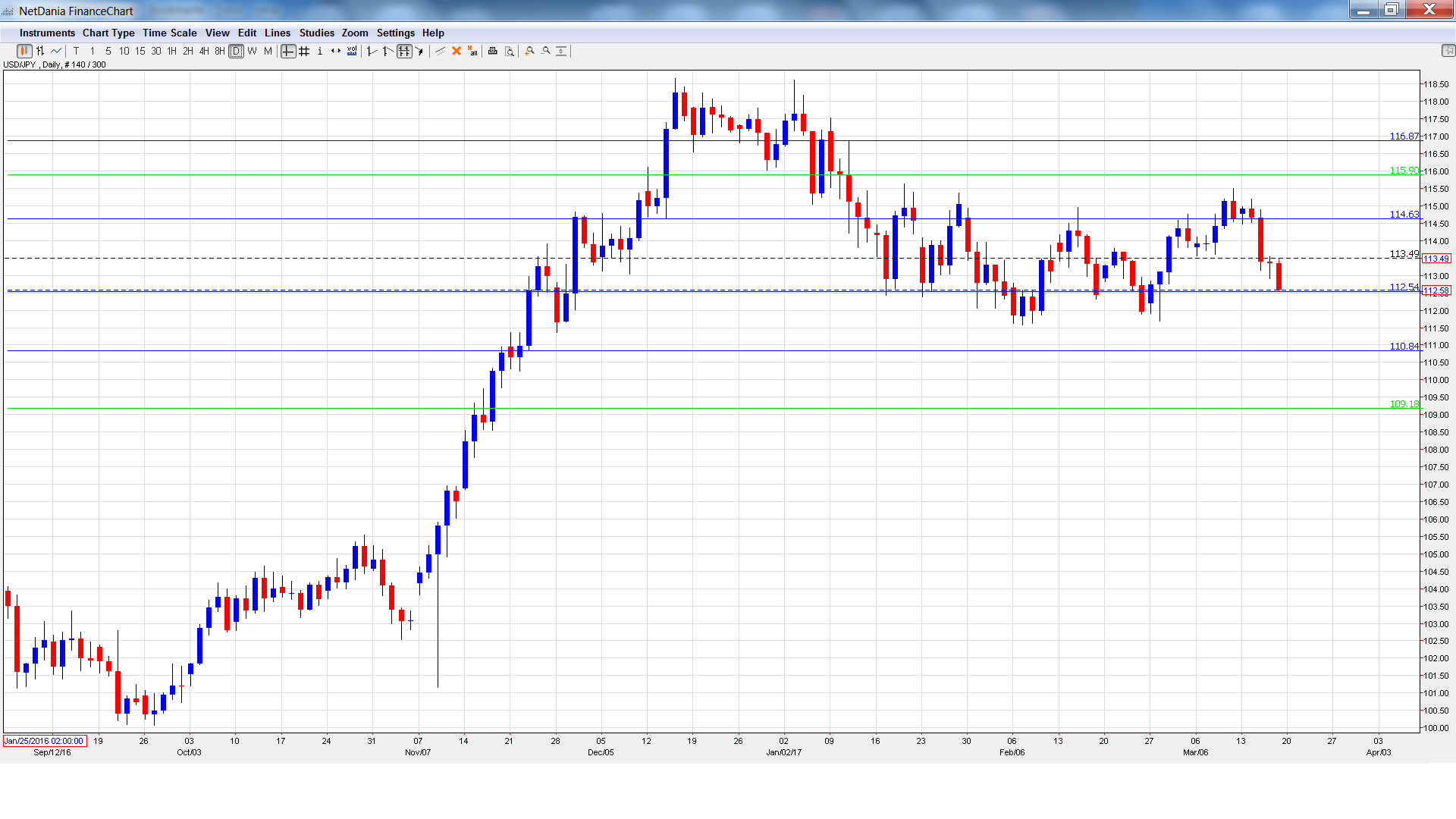Select the 4H time scale button
Image resolution: width=1456 pixels, height=819 pixels.
(x=204, y=51)
